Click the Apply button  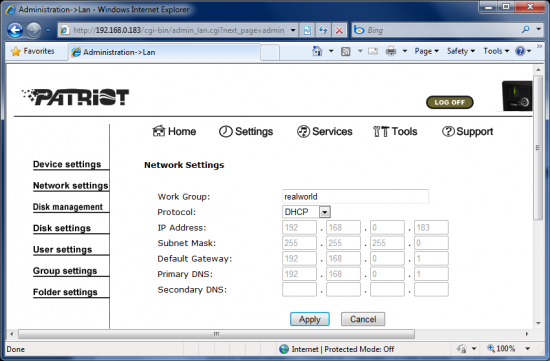(310, 319)
